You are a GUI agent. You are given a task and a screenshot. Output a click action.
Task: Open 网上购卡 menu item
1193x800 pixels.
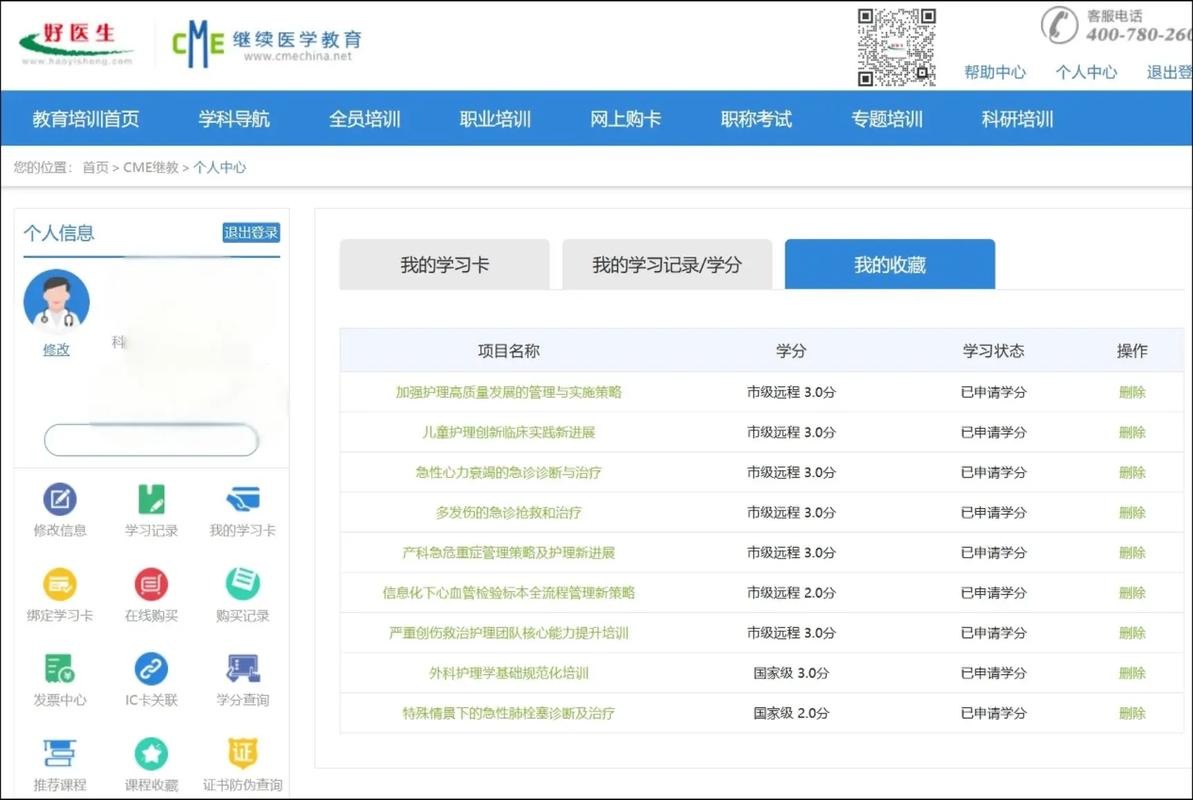pyautogui.click(x=625, y=119)
